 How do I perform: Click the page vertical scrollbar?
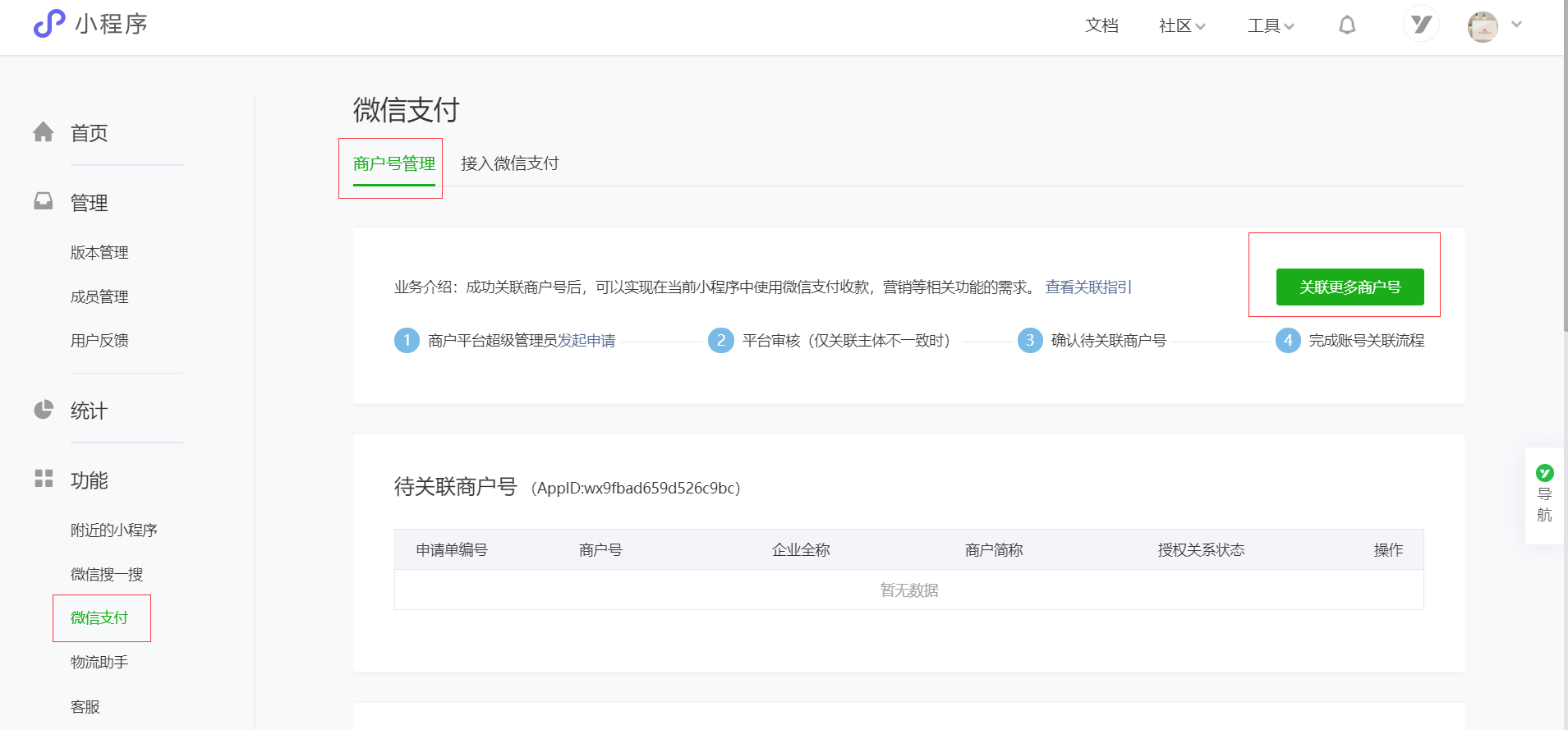[1565, 164]
